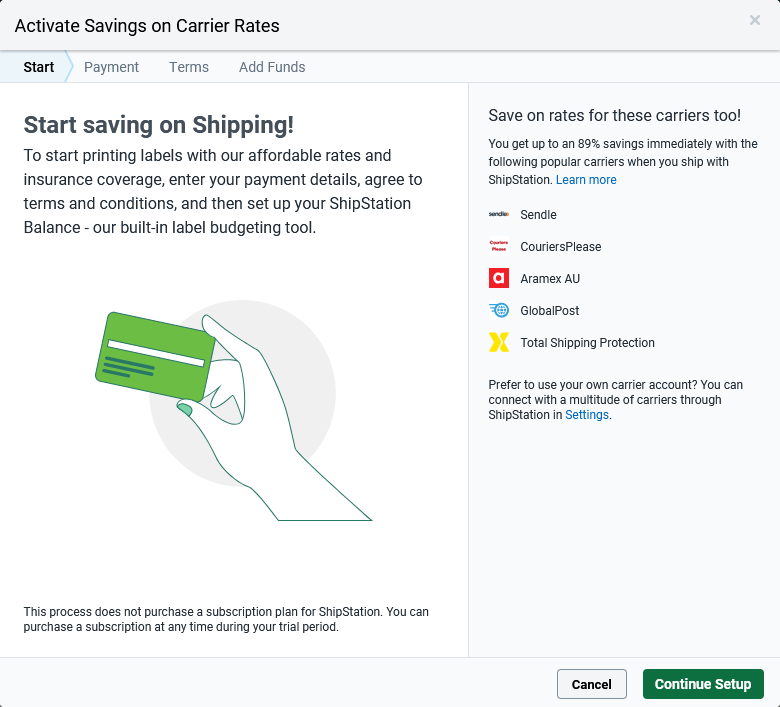Click the Sendle carrier logo icon

tap(499, 214)
